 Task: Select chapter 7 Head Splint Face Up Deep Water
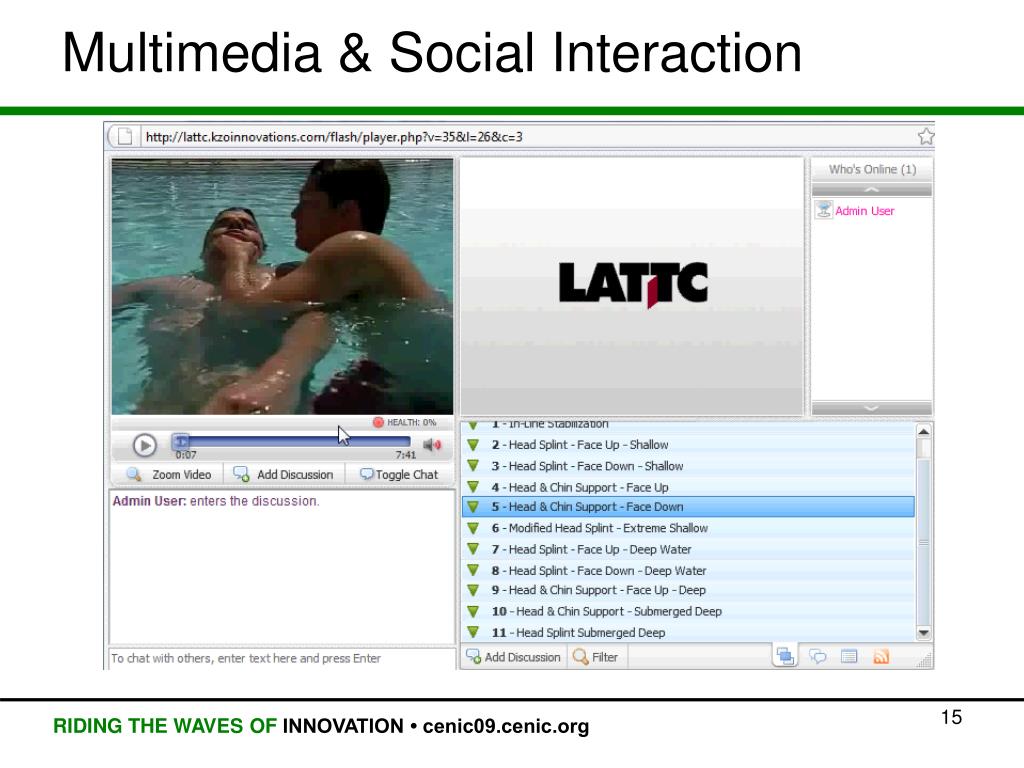click(x=688, y=549)
